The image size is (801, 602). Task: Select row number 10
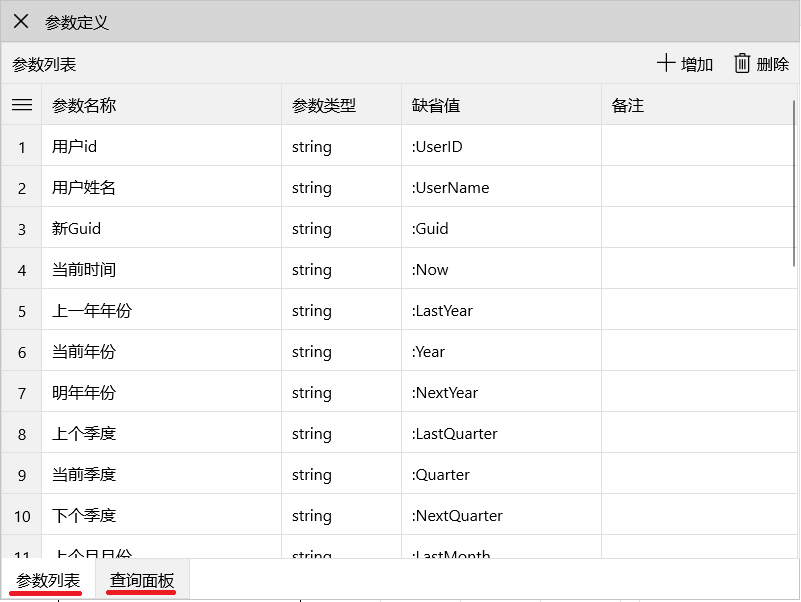pos(21,516)
